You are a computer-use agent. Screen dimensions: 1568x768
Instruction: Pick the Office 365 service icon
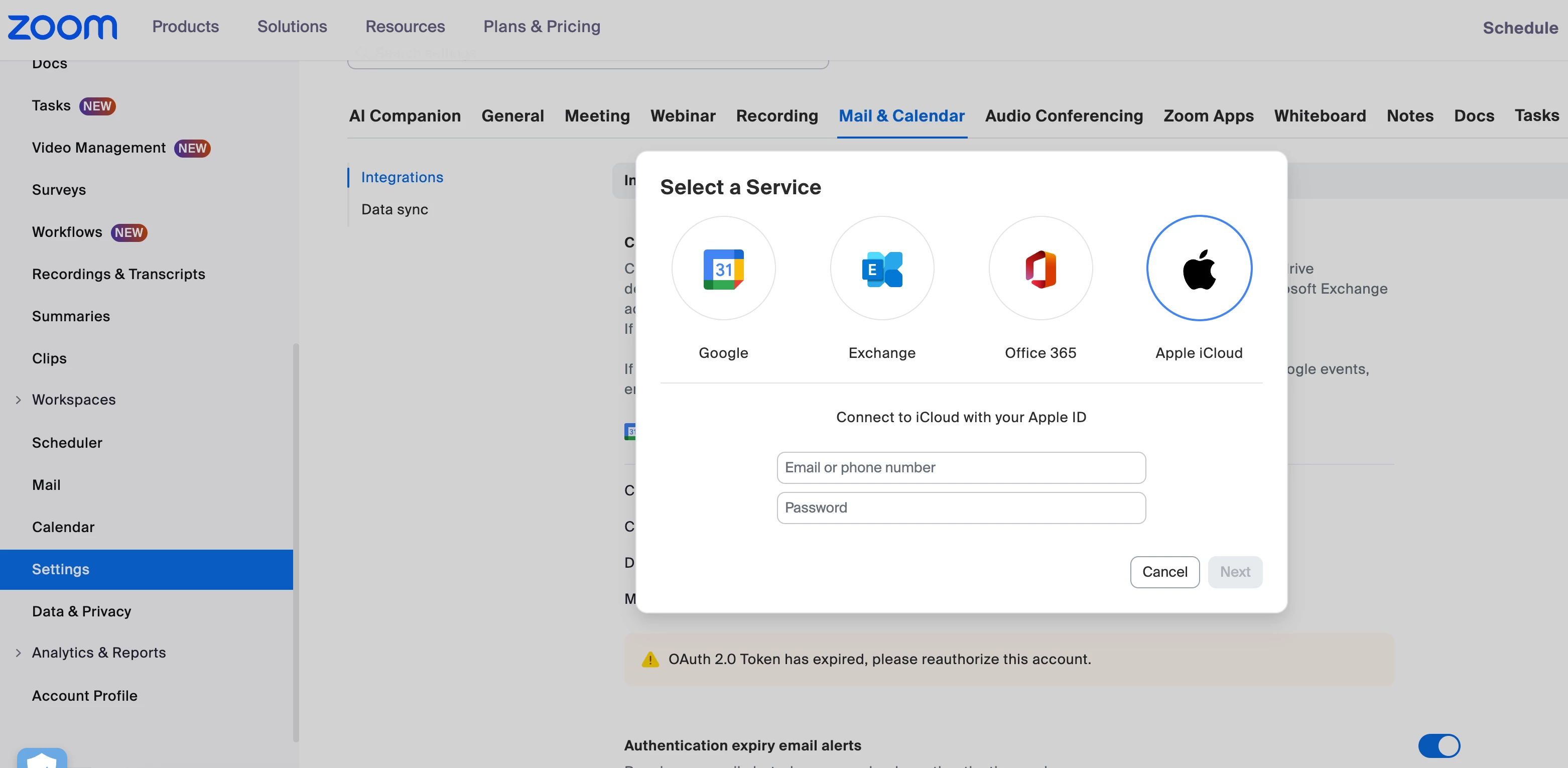pyautogui.click(x=1040, y=269)
